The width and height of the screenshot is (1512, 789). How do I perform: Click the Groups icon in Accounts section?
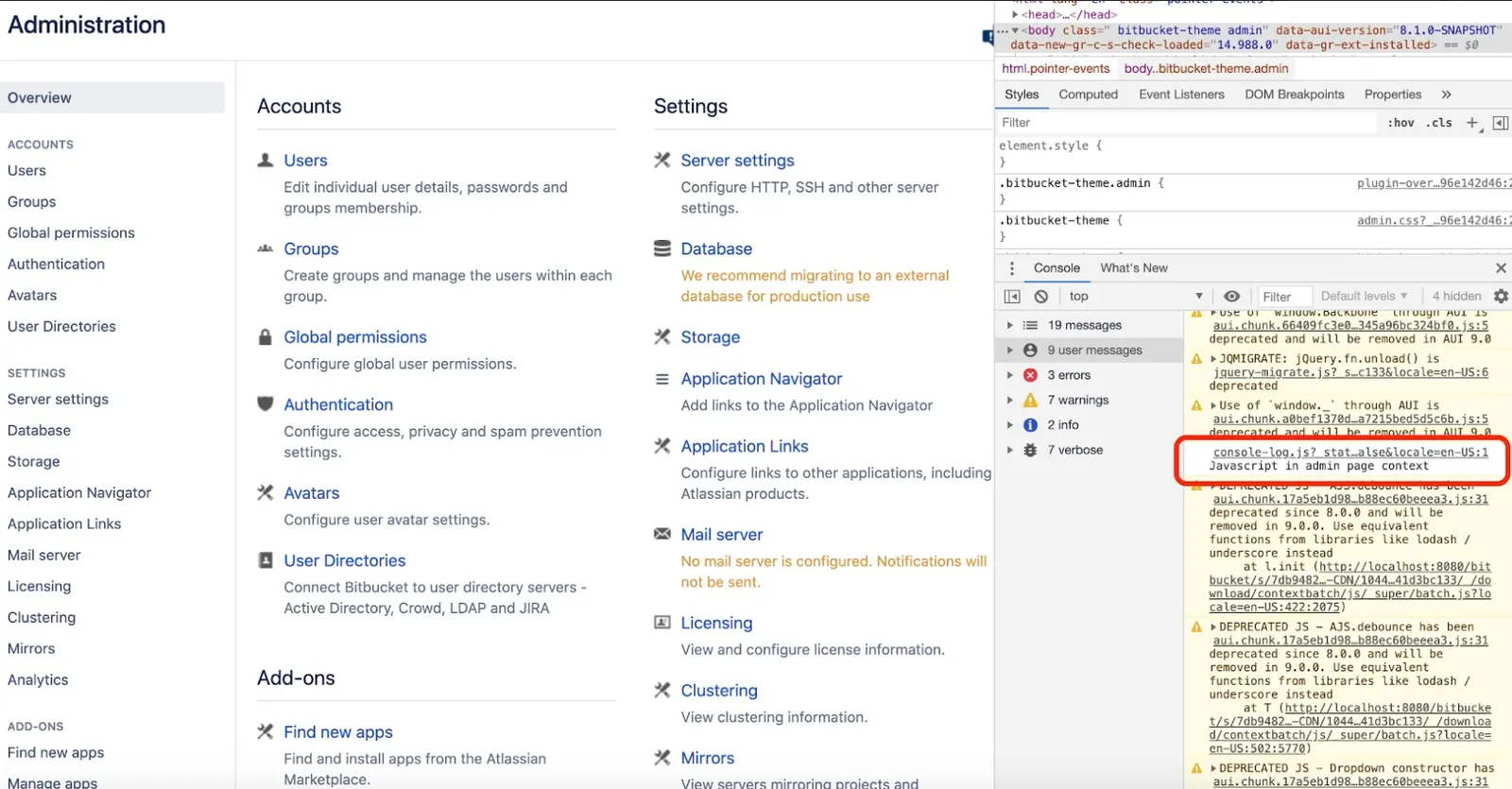click(266, 249)
